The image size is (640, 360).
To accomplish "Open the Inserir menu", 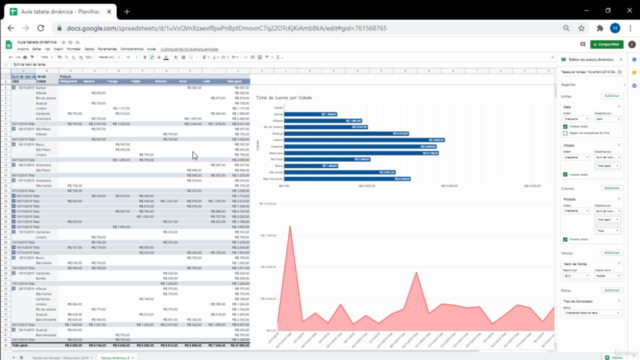I will point(58,49).
